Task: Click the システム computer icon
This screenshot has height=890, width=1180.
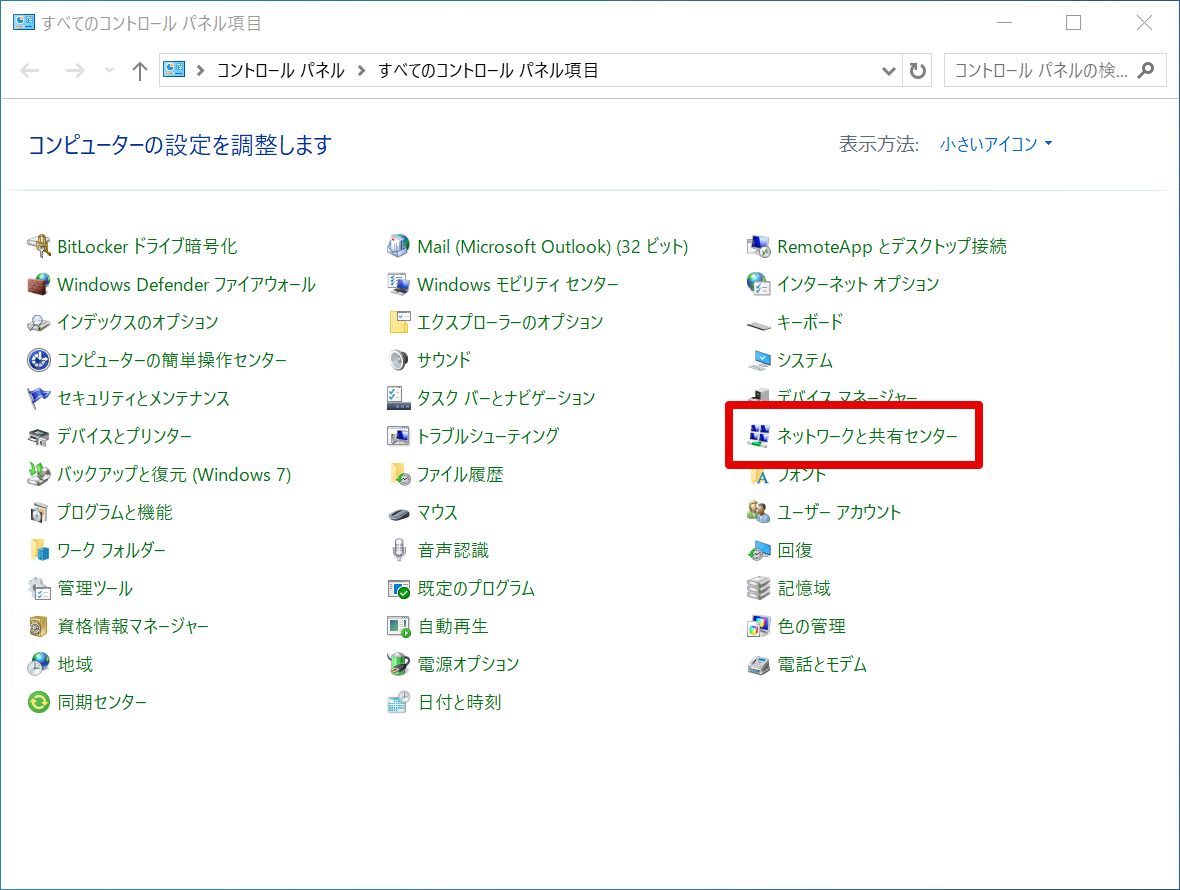Action: (759, 360)
